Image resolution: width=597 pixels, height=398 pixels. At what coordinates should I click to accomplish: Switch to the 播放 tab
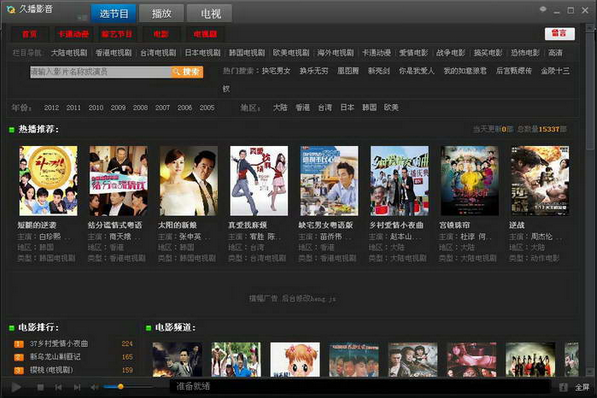pos(161,14)
